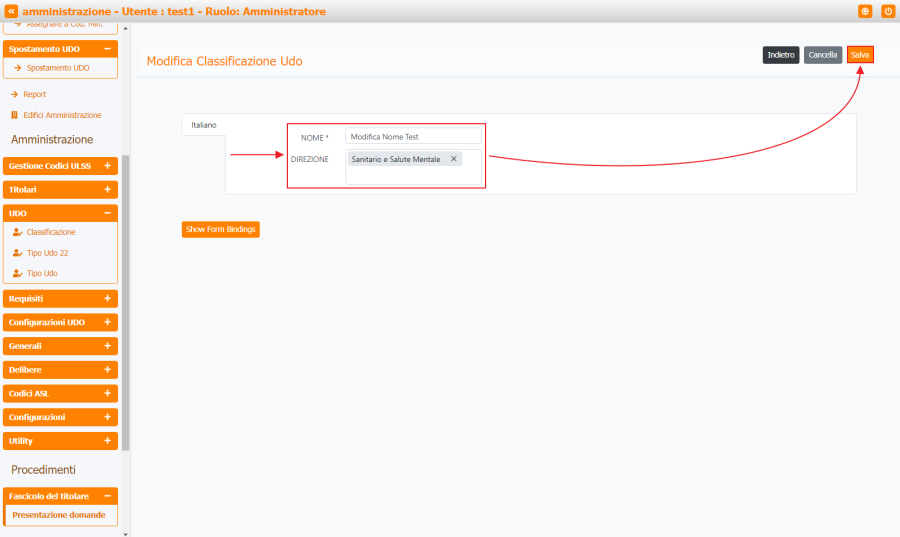Click the Classificazione user icon

click(x=17, y=232)
